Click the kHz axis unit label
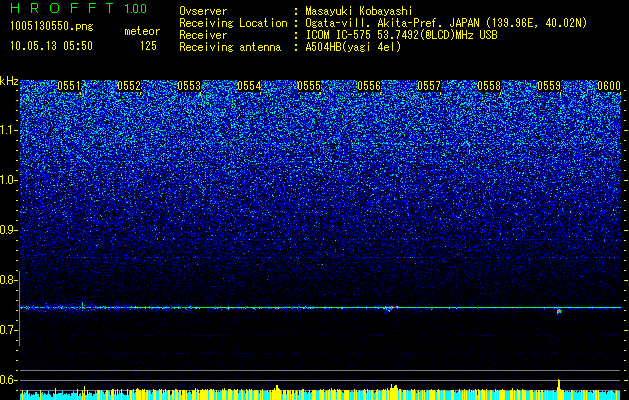This screenshot has width=629, height=400. (x=9, y=81)
